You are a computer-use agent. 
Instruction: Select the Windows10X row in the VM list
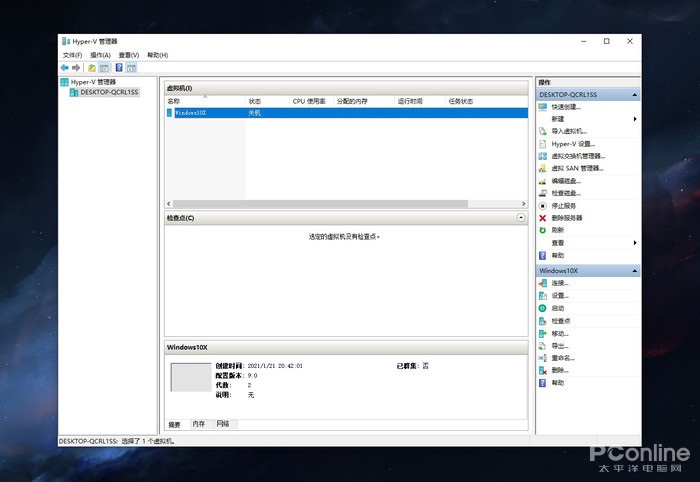(x=346, y=113)
